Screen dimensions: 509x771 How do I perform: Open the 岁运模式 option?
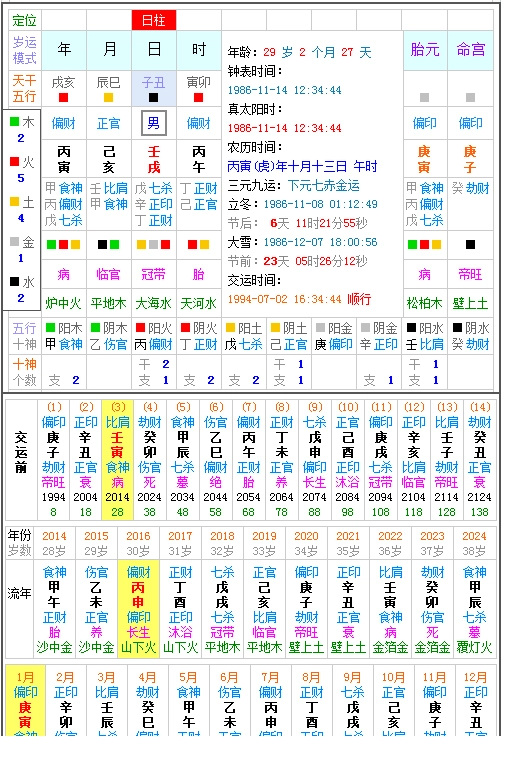pos(24,50)
